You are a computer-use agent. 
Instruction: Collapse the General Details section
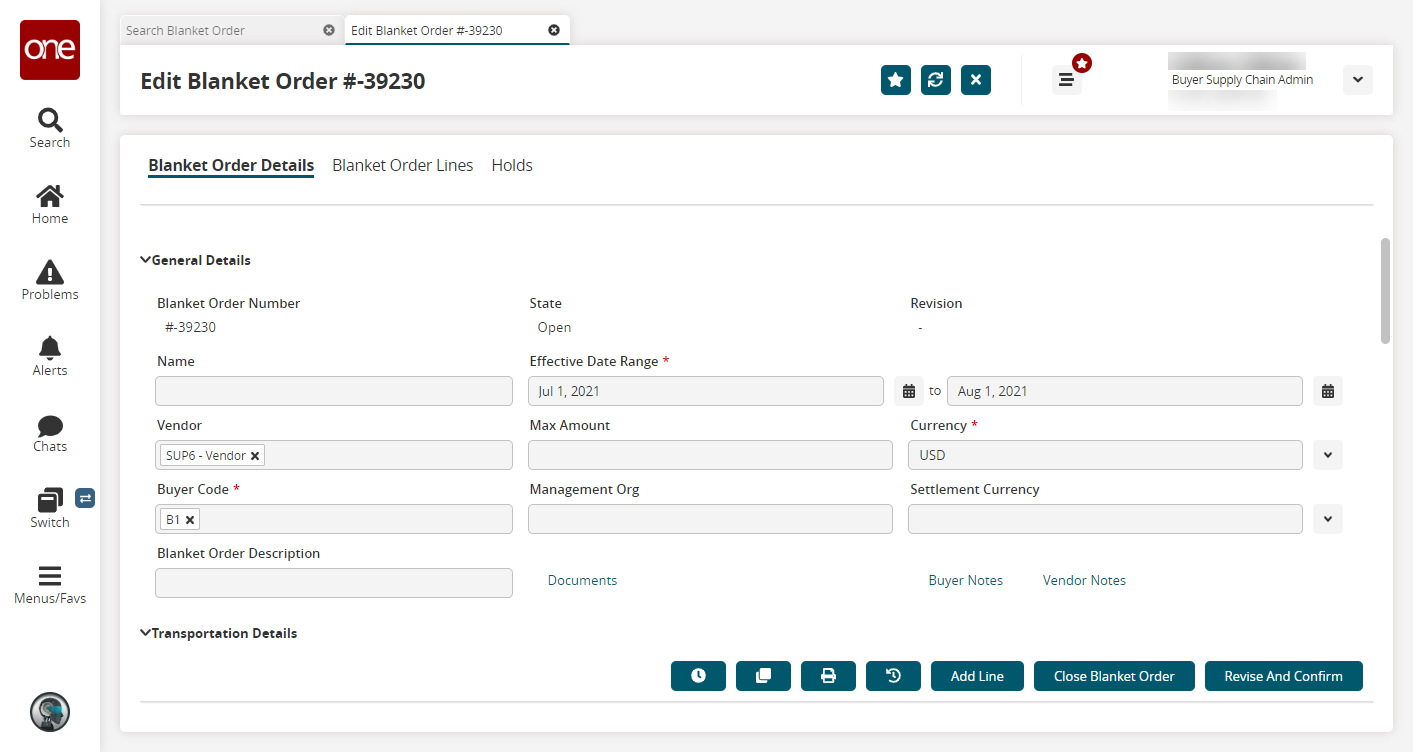click(x=146, y=260)
